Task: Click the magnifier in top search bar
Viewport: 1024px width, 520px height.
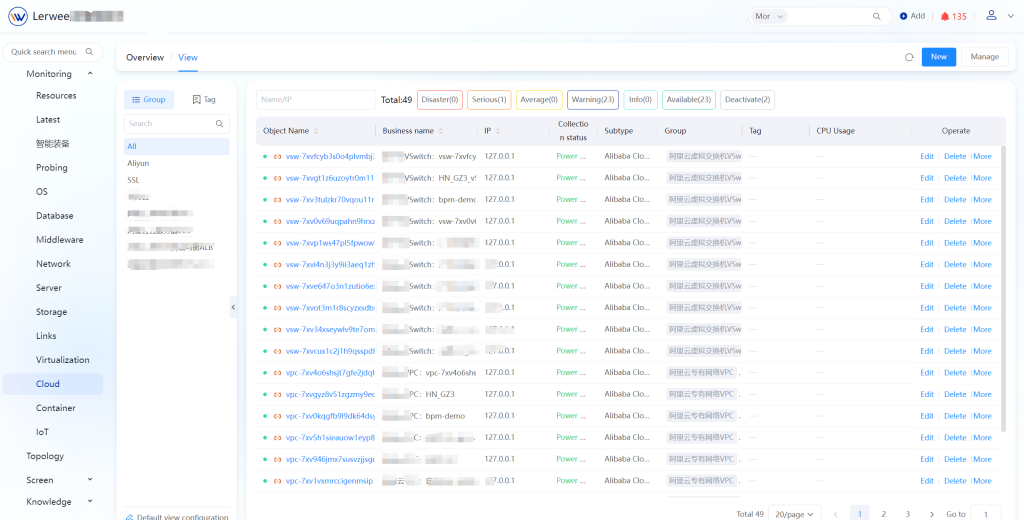Action: click(x=877, y=16)
